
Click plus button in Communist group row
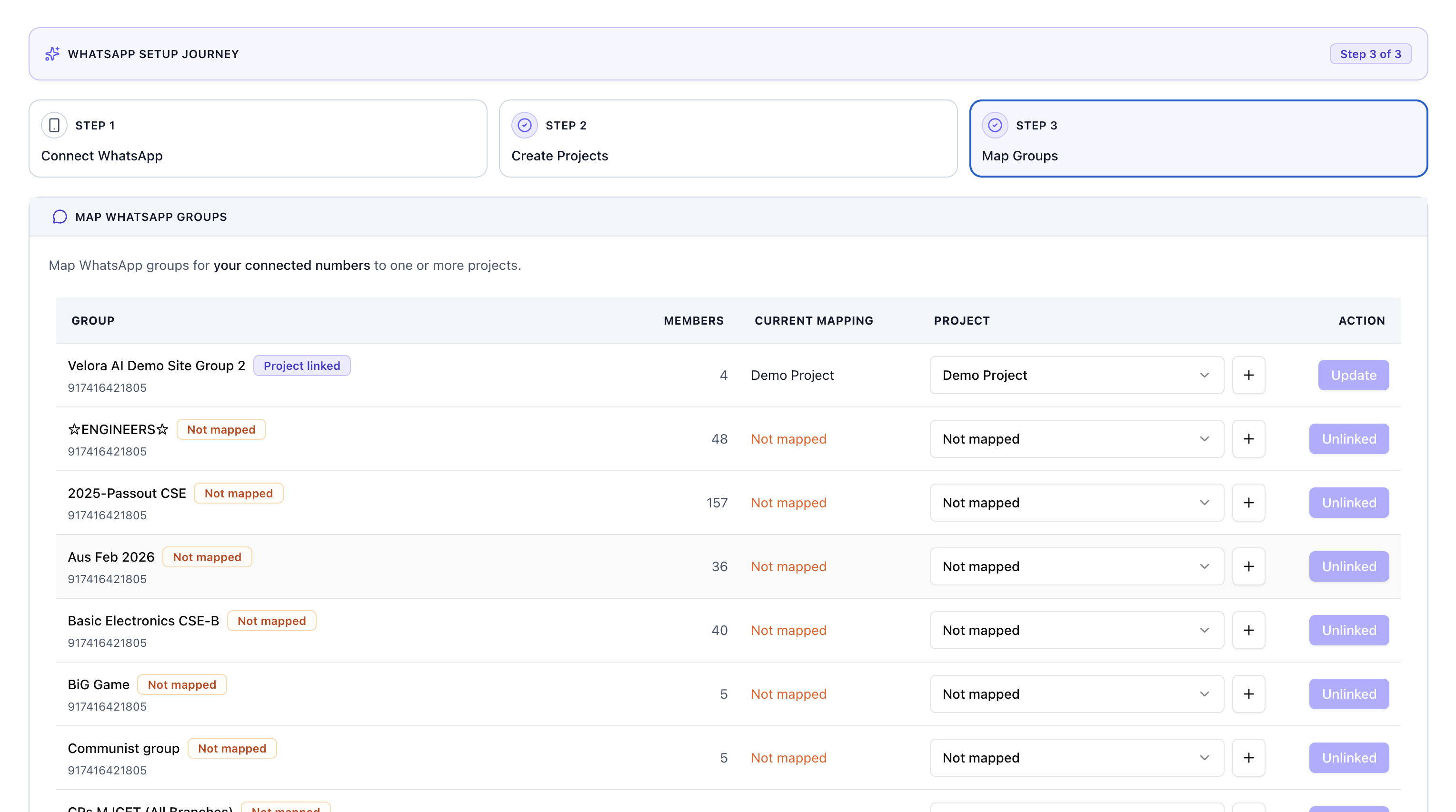coord(1248,758)
